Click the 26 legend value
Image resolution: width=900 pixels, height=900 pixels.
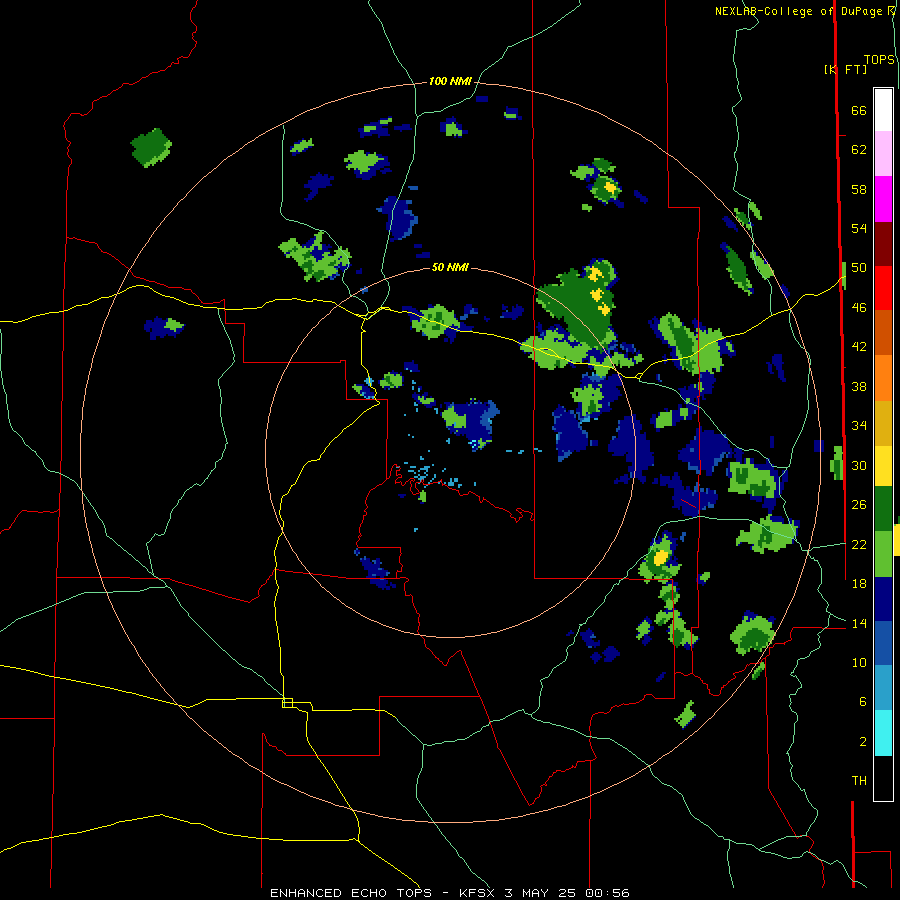(x=859, y=505)
